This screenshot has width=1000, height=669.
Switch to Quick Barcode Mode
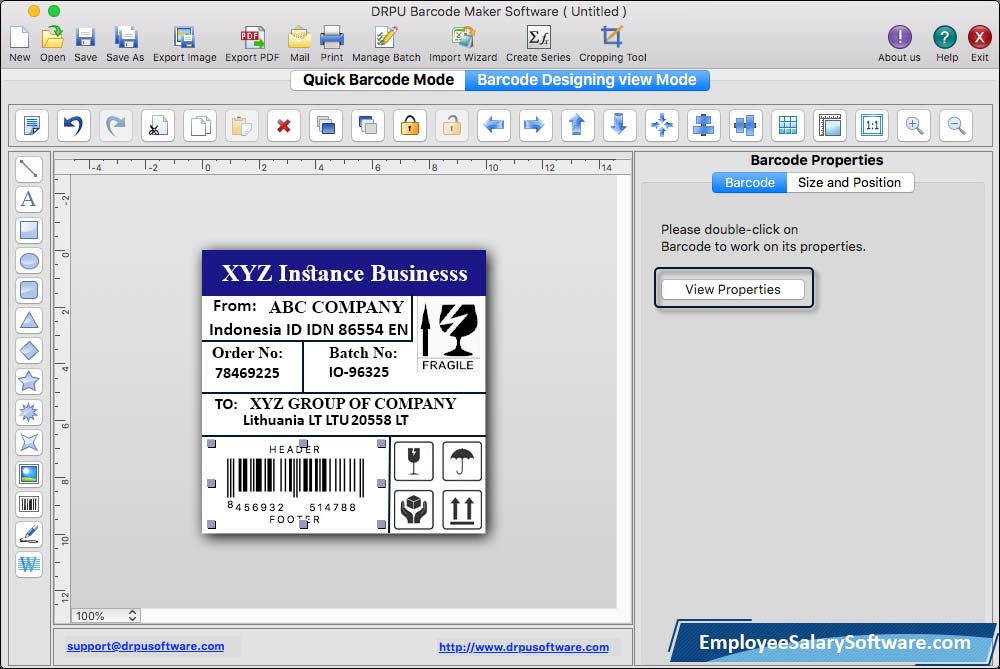click(378, 80)
